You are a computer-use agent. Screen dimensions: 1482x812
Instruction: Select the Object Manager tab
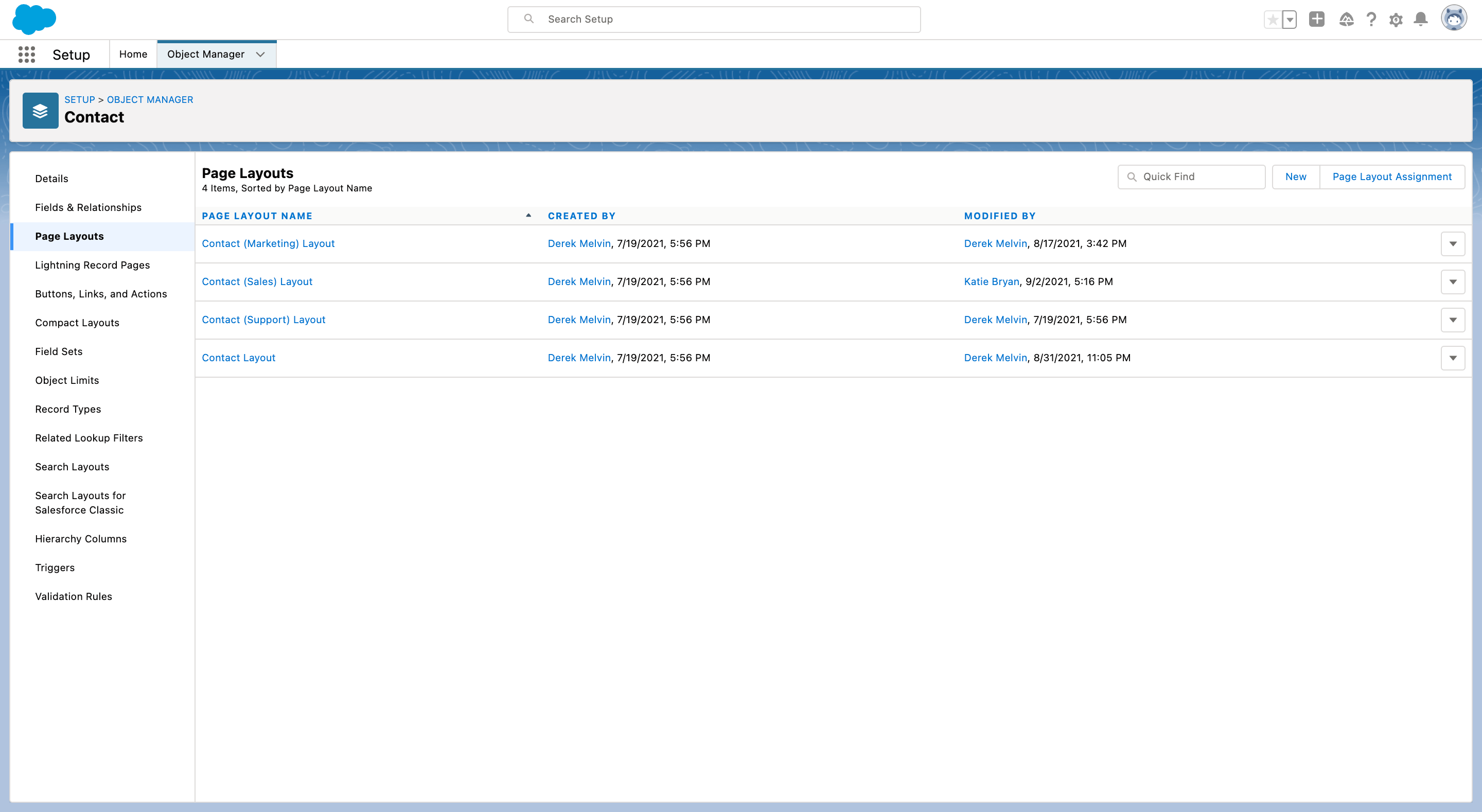click(205, 54)
